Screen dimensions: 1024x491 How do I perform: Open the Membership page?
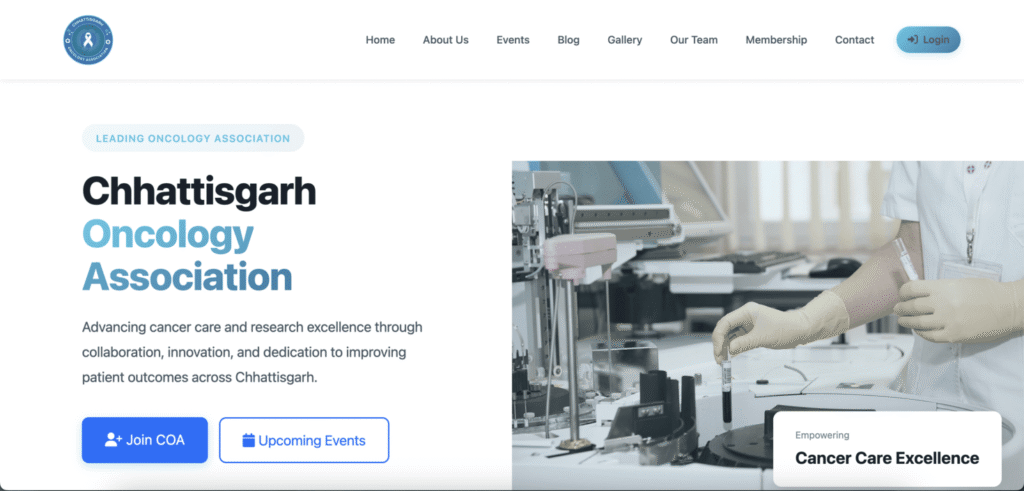(x=776, y=40)
